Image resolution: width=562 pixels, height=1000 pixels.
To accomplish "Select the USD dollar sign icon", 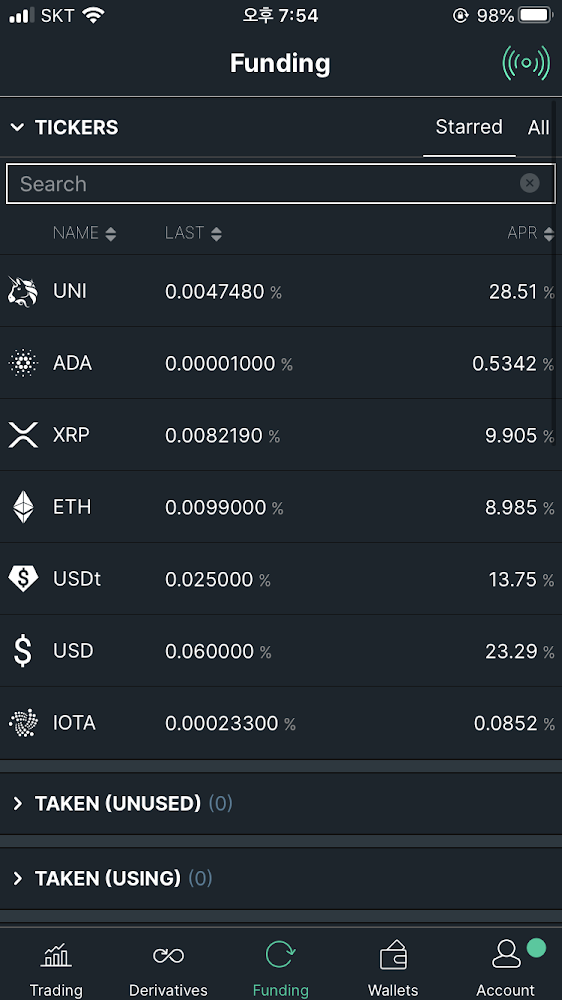I will [x=23, y=651].
